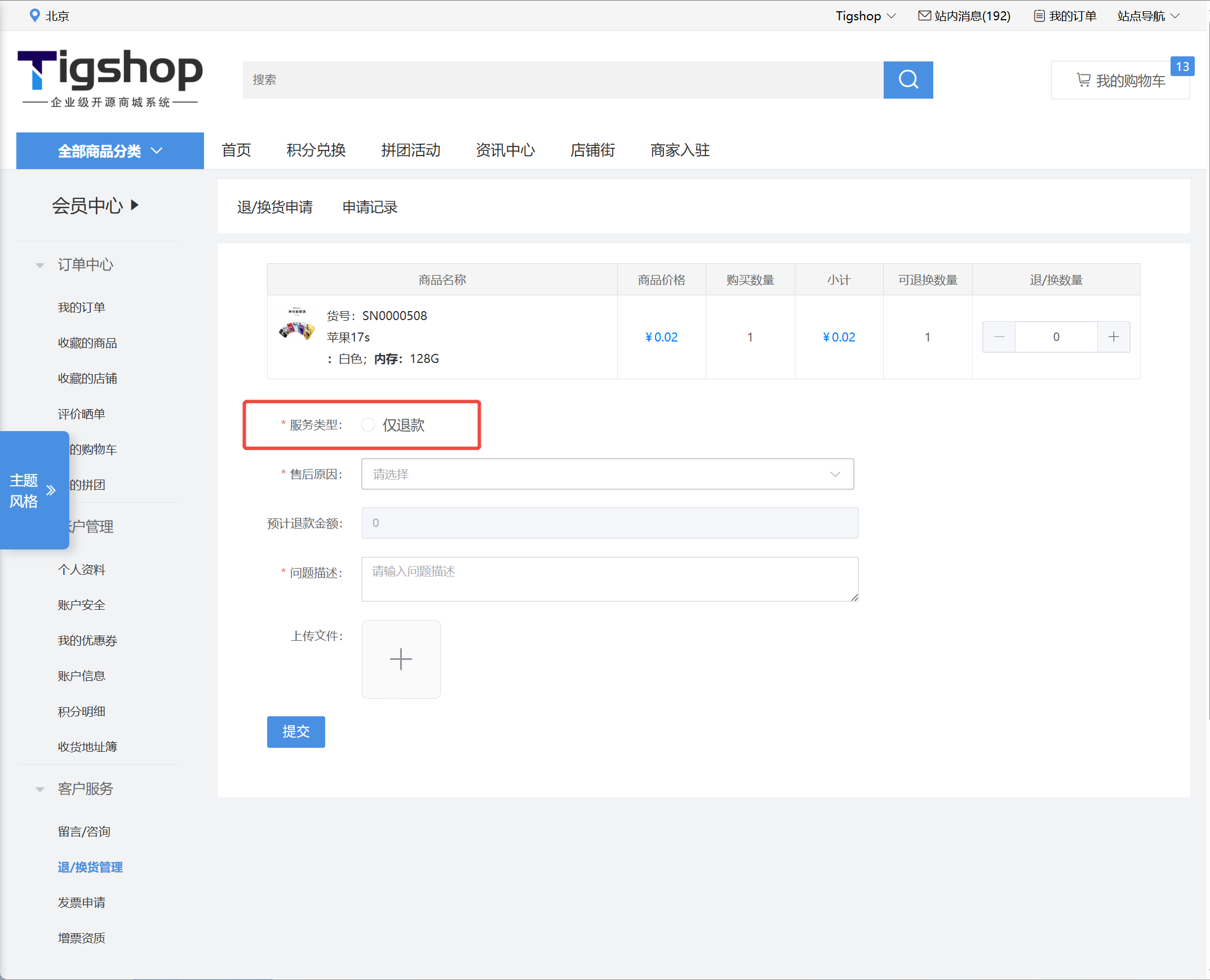The height and width of the screenshot is (980, 1210).
Task: Click the 提交 submit button
Action: (295, 731)
